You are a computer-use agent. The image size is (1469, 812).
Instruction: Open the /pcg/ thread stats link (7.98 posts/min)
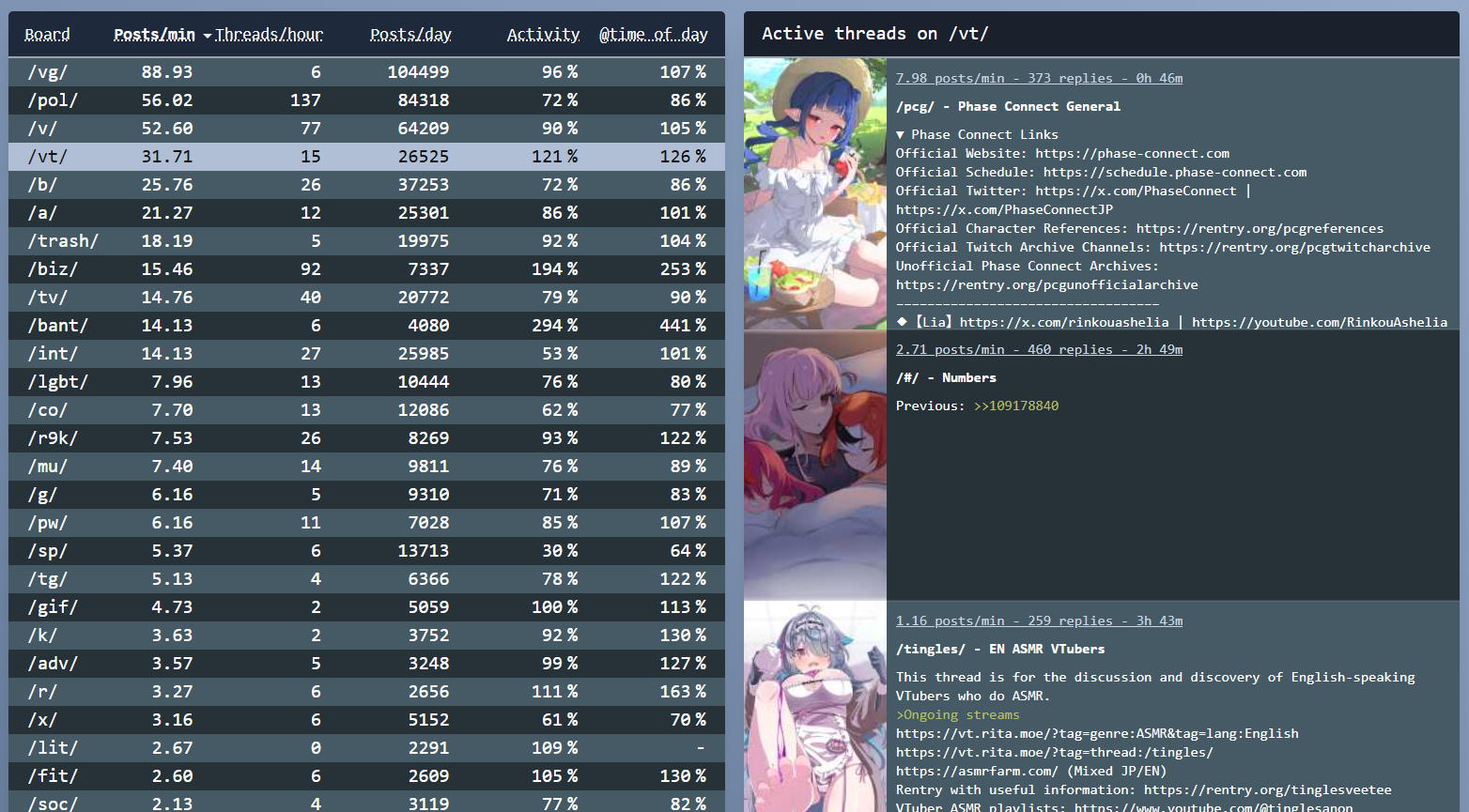1039,78
